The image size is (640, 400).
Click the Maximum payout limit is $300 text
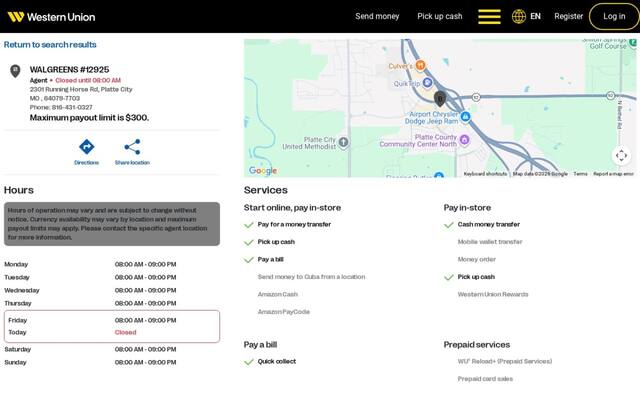[89, 118]
